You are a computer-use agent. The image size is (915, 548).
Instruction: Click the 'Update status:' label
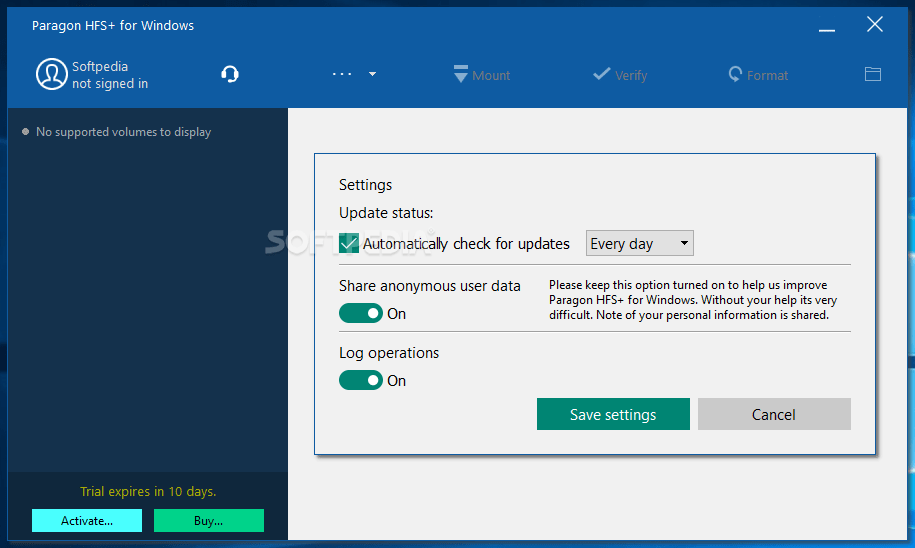(386, 213)
